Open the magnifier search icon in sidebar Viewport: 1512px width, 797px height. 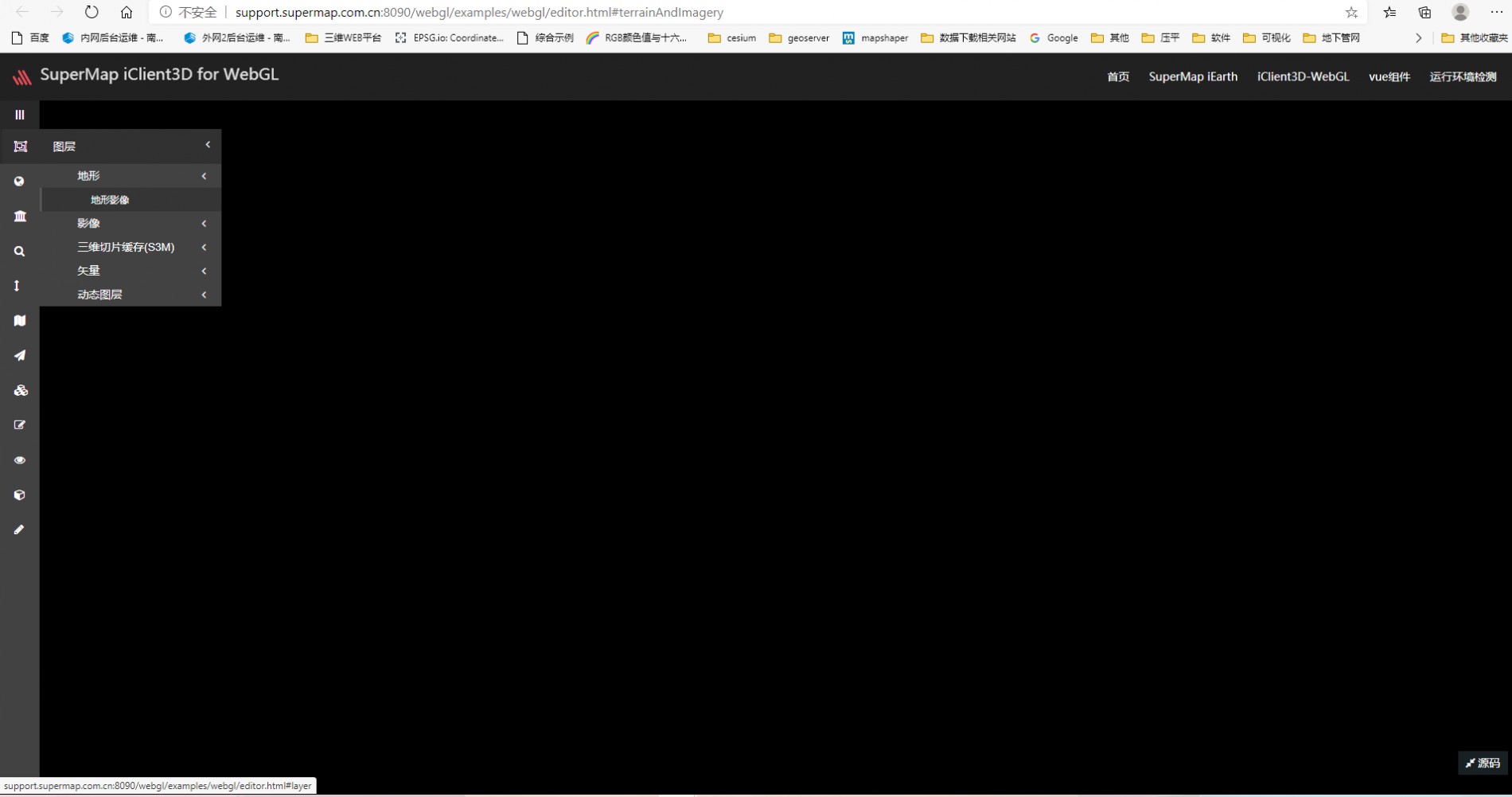[x=20, y=251]
